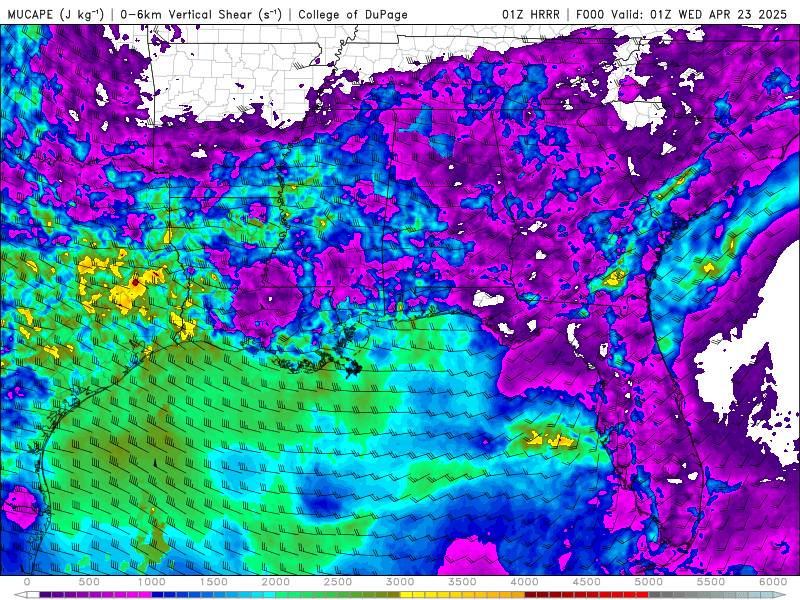Click the F000 Valid: 01Z WED APR 23 2025 text

[681, 14]
